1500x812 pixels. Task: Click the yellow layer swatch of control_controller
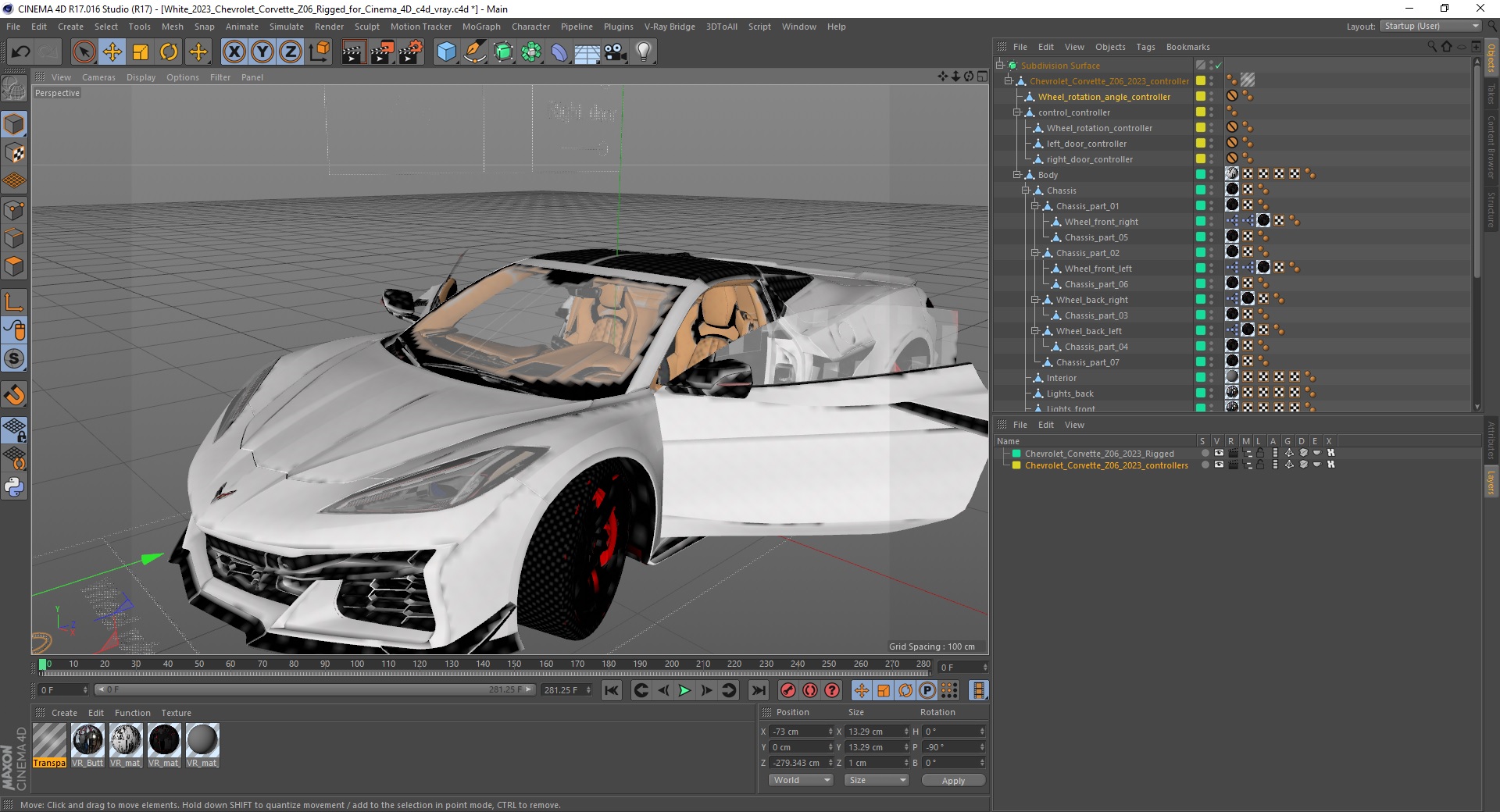point(1201,112)
